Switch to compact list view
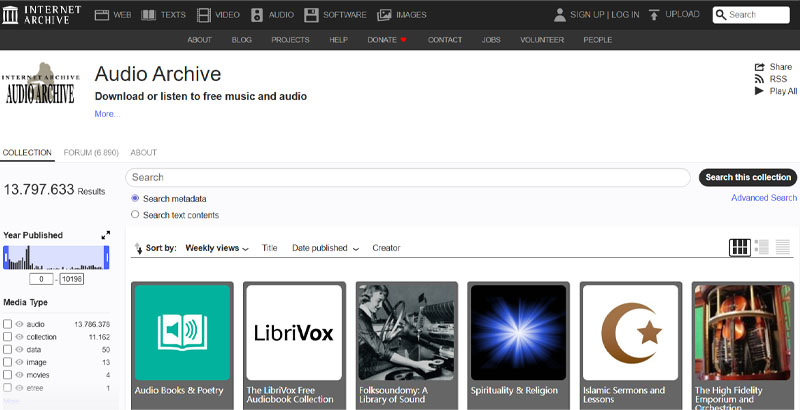 [783, 247]
